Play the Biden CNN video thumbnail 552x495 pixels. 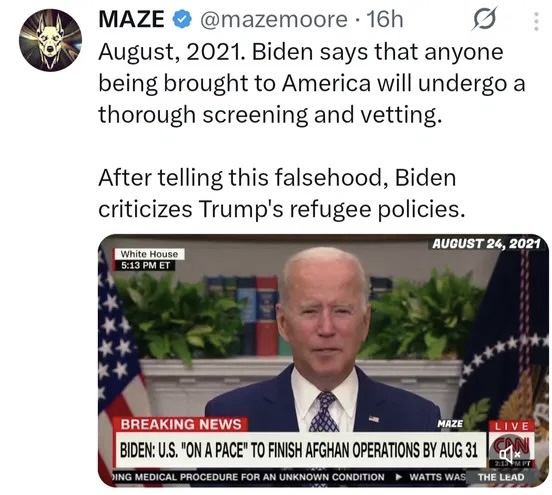point(324,360)
